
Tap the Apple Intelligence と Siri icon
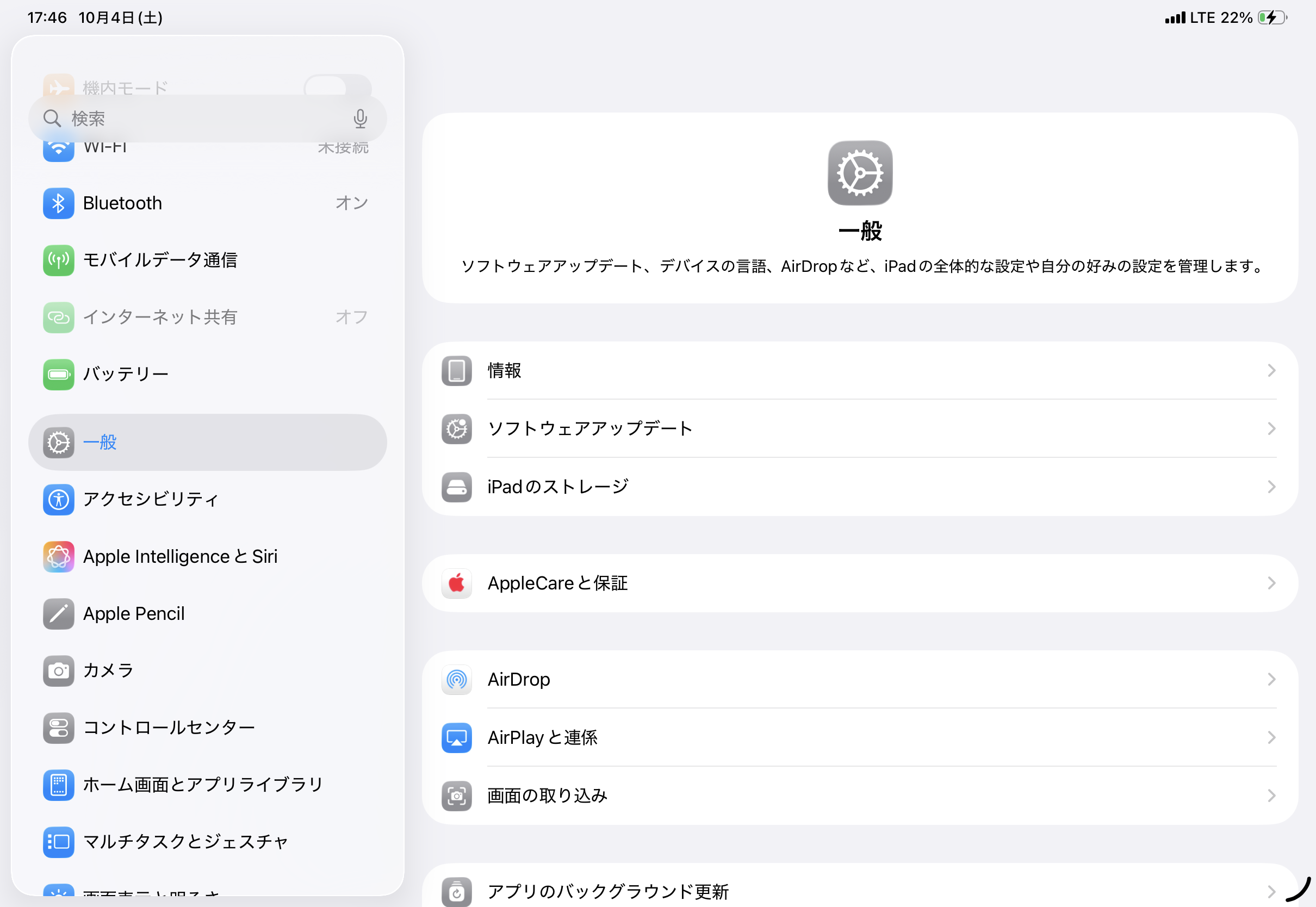pos(59,557)
